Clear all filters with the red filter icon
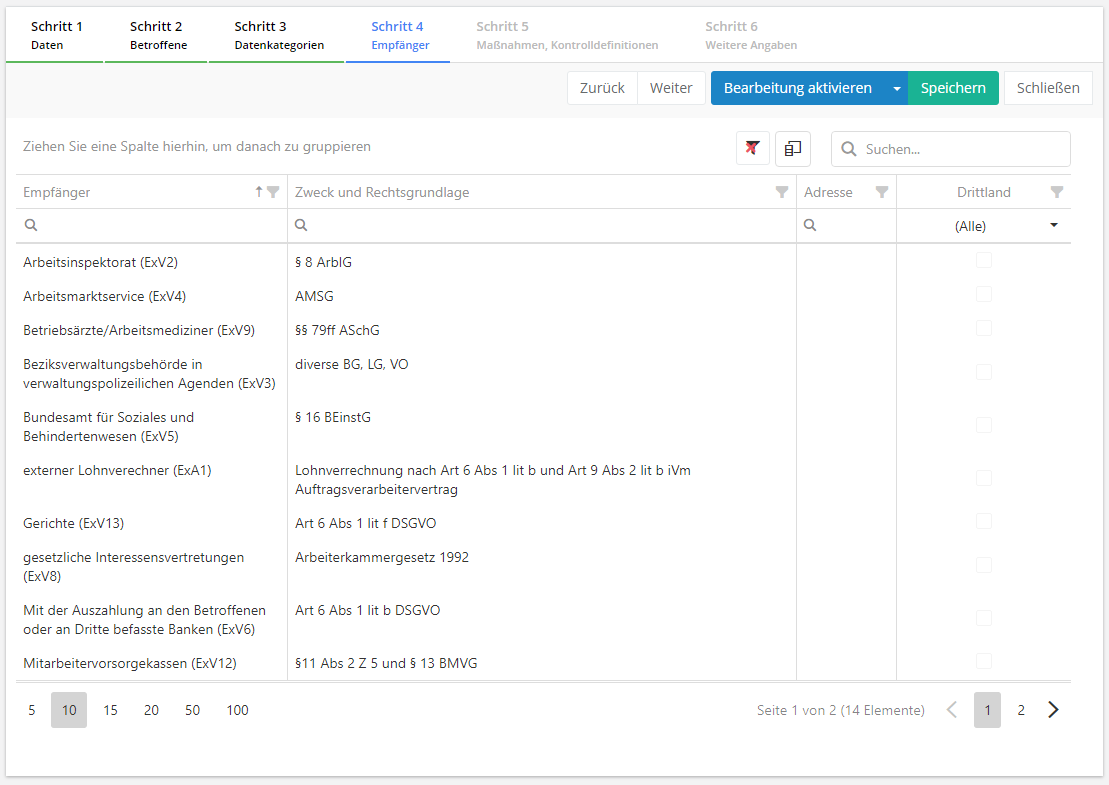Image resolution: width=1109 pixels, height=785 pixels. pos(752,148)
